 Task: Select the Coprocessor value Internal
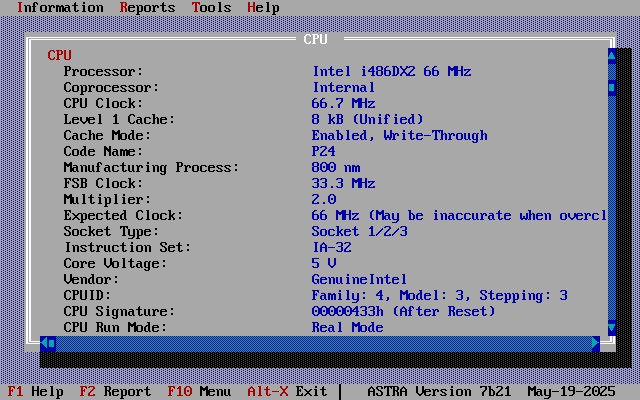pyautogui.click(x=343, y=87)
